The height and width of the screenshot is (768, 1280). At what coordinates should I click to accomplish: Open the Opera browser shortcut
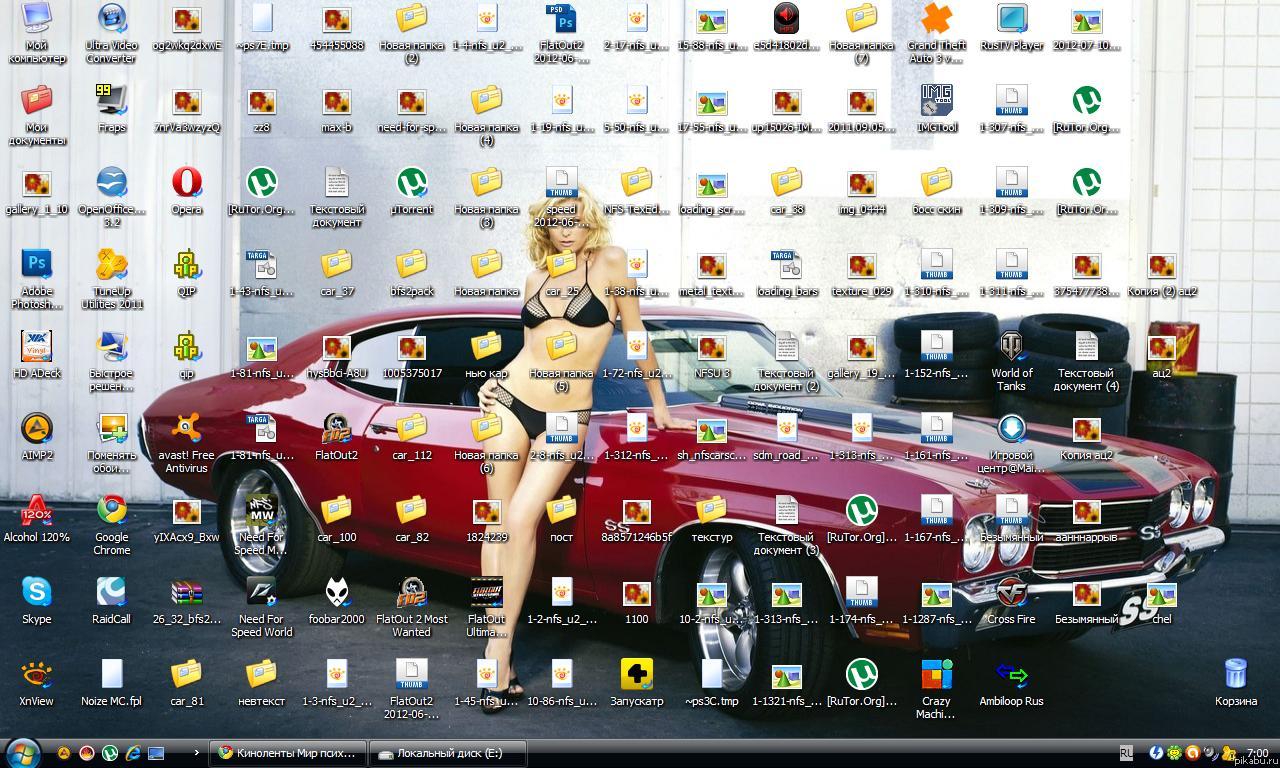pos(187,190)
